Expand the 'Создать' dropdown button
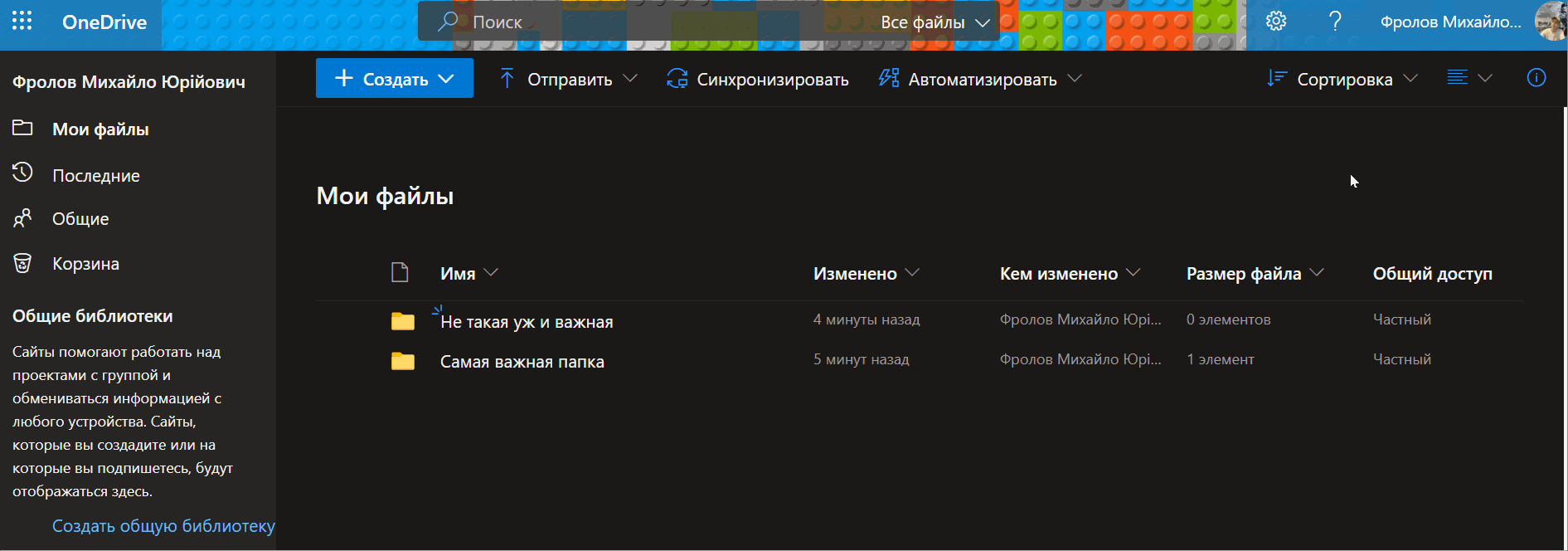The height and width of the screenshot is (551, 1568). point(395,79)
